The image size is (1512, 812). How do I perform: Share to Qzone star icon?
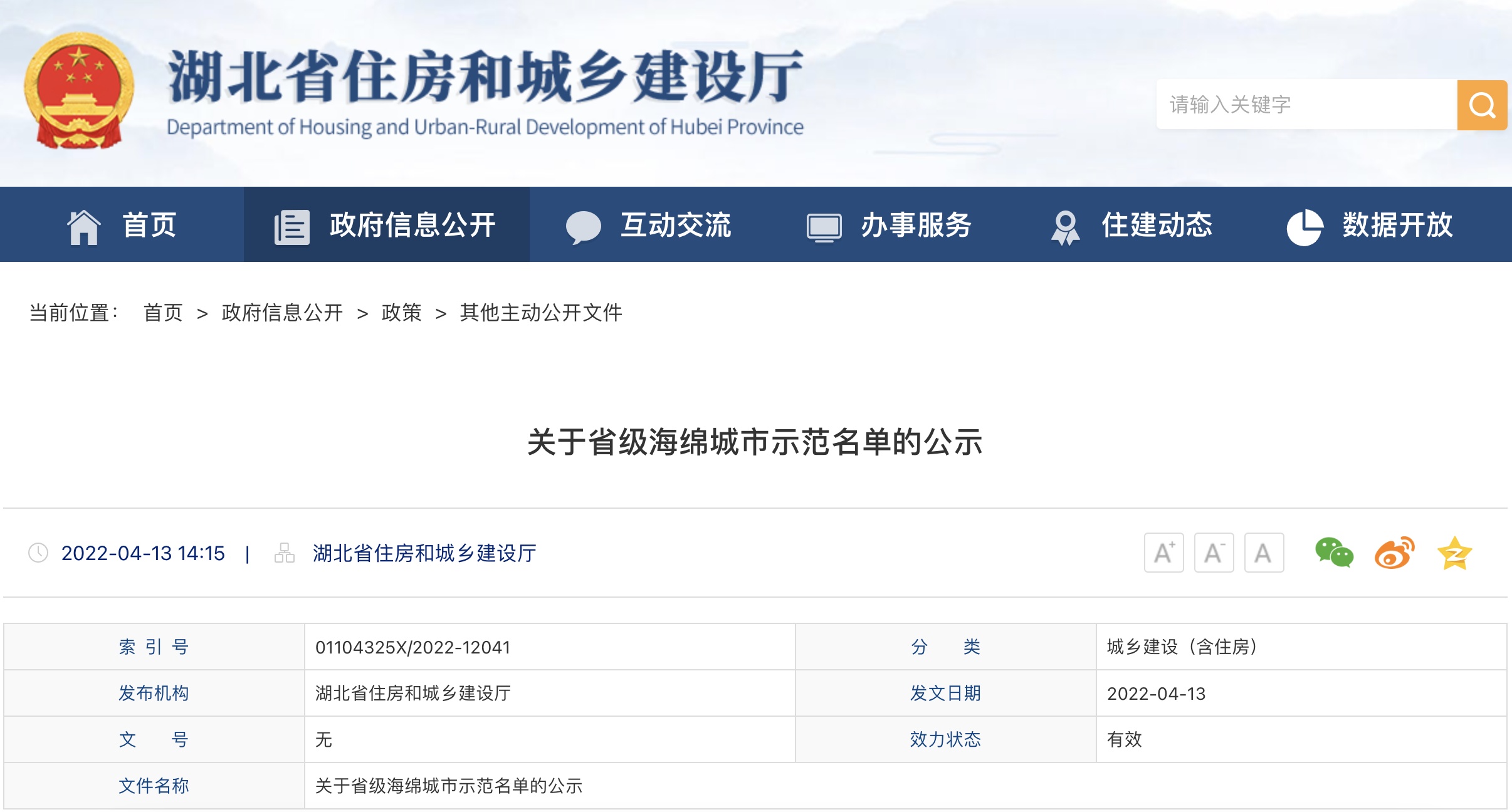pyautogui.click(x=1454, y=553)
